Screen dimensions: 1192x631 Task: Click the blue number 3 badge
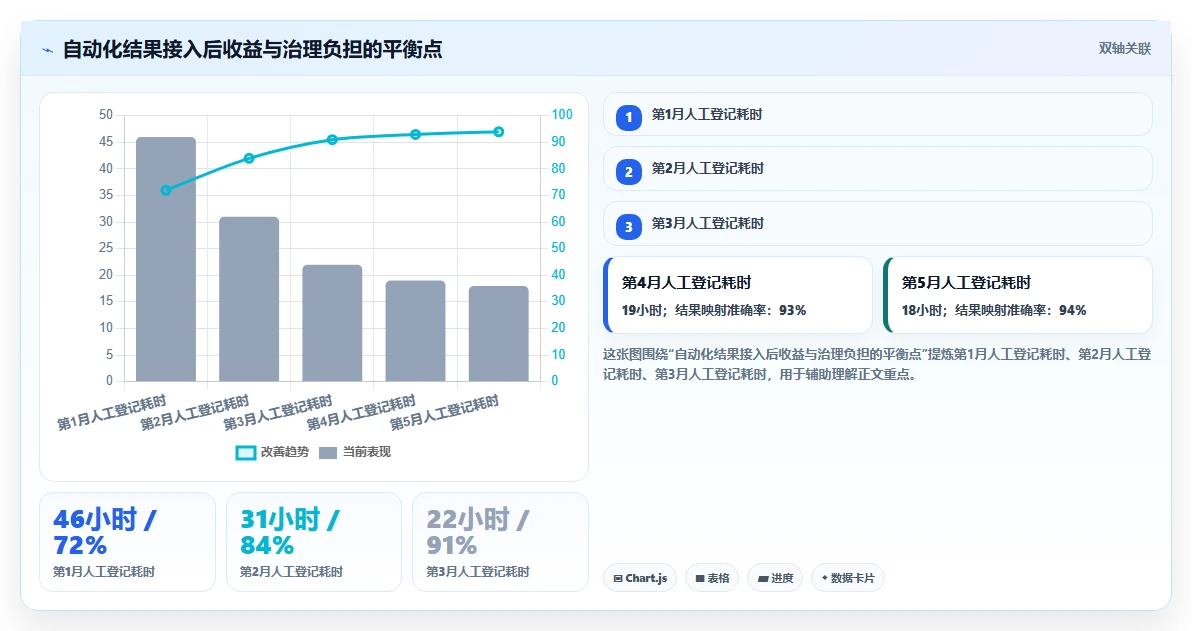629,227
